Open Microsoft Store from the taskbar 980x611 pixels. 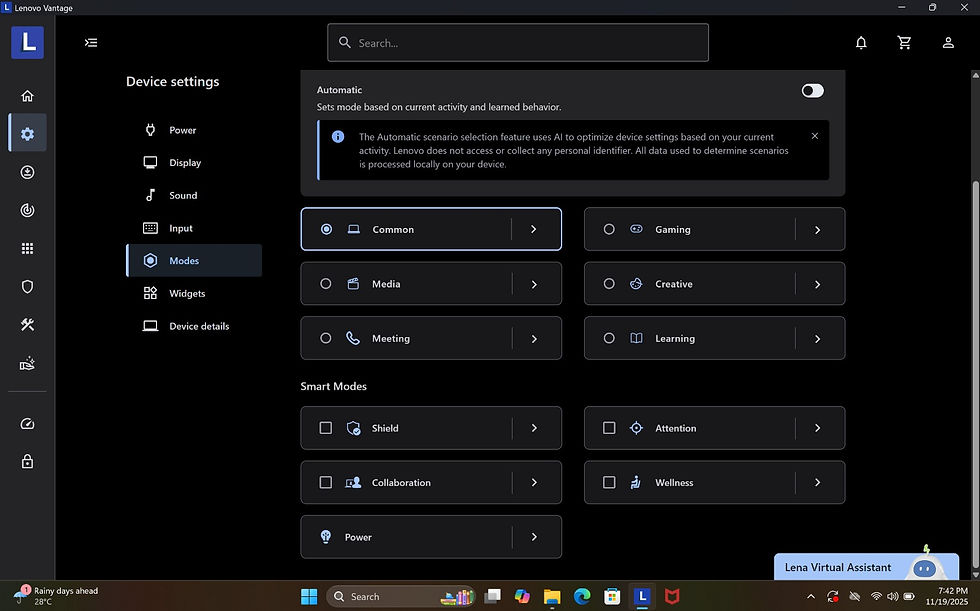click(x=612, y=596)
